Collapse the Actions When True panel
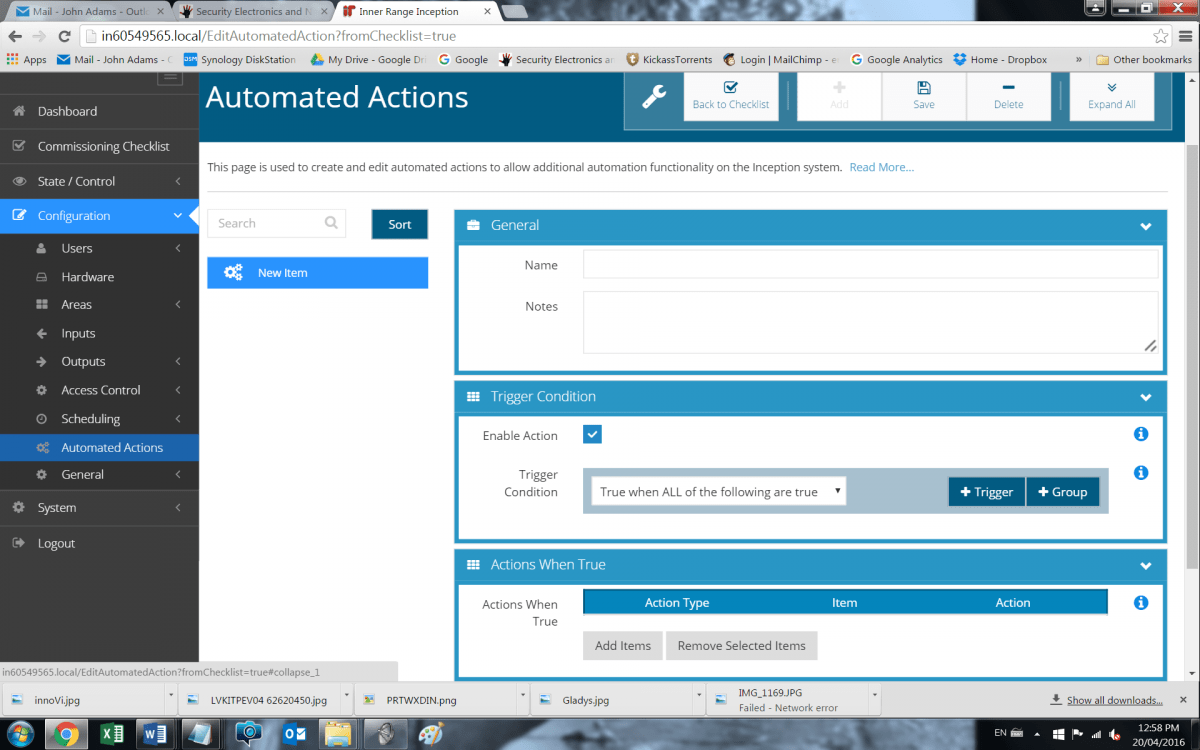 click(x=1146, y=566)
